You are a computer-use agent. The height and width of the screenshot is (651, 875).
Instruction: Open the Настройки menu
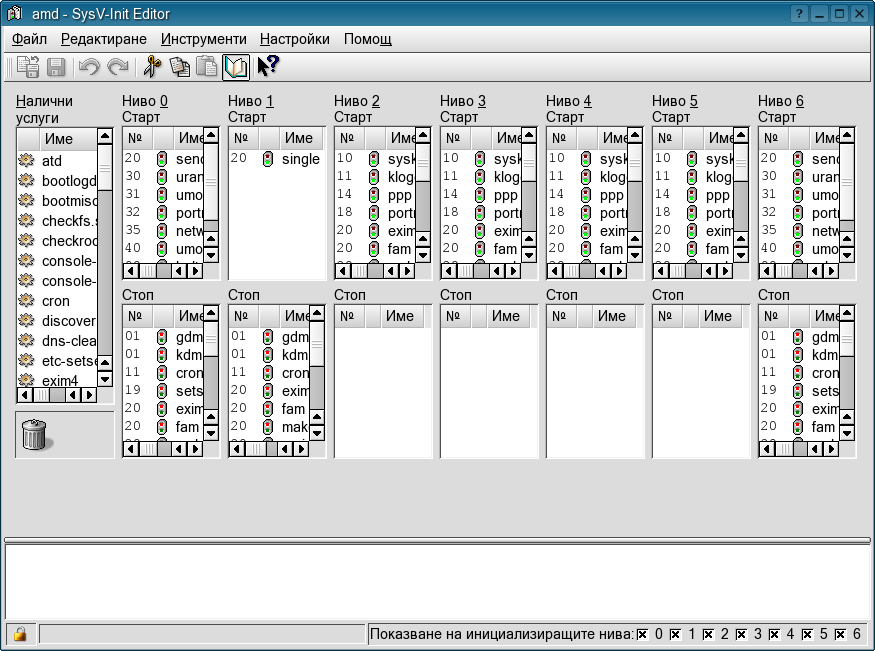294,39
